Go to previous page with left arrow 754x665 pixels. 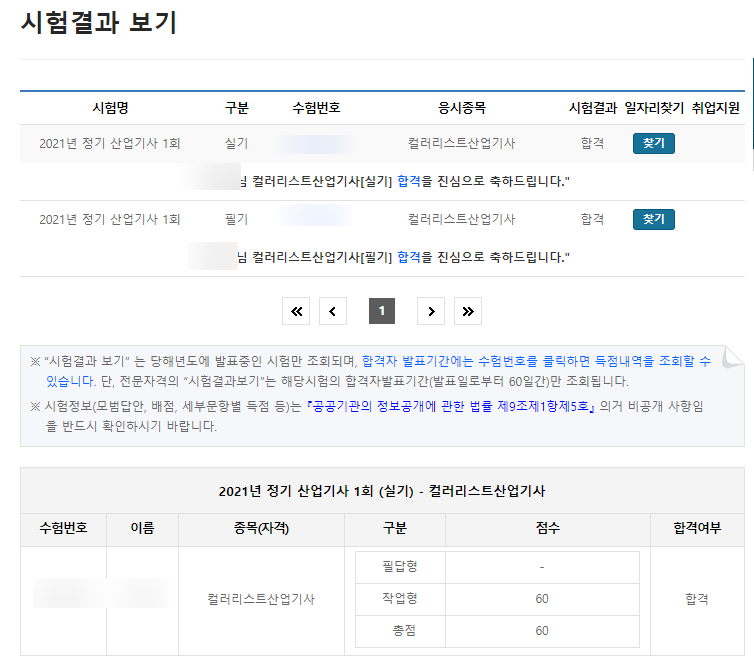point(333,311)
